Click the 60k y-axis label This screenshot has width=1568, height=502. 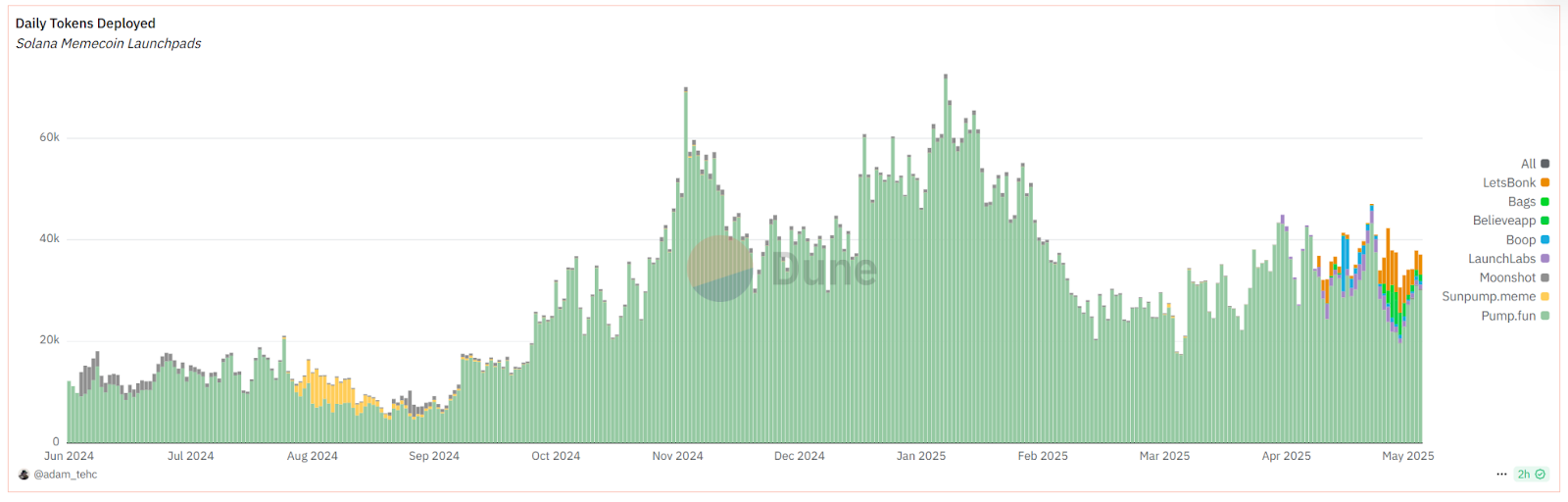point(49,137)
